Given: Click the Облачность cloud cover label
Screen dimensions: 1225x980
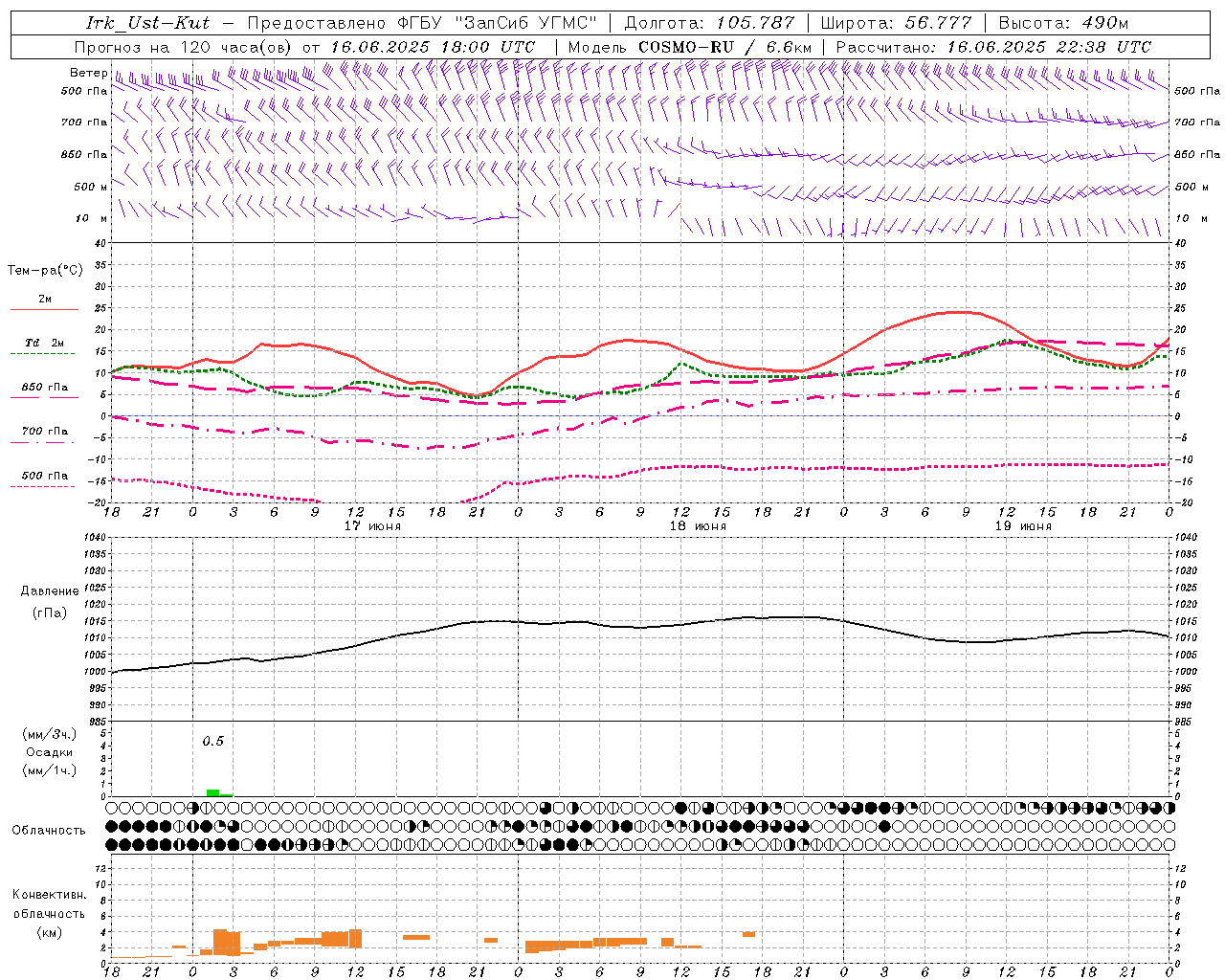Looking at the screenshot, I should (x=49, y=830).
